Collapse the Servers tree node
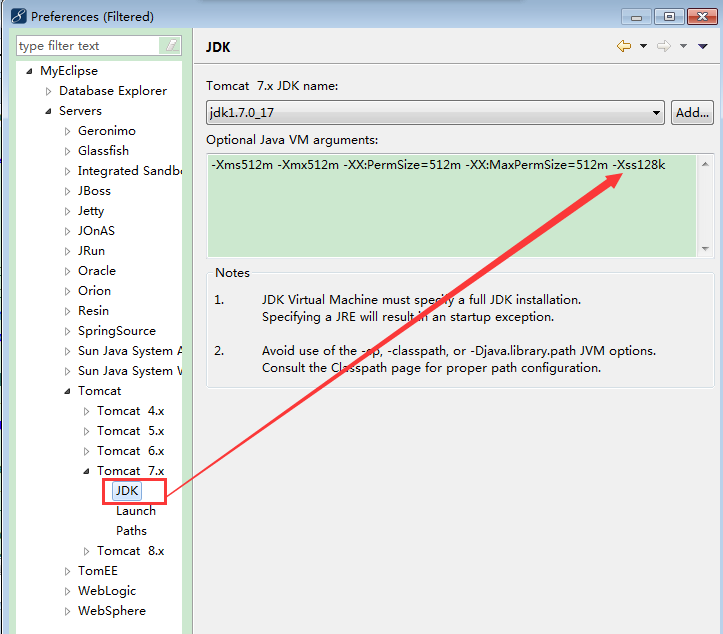This screenshot has width=723, height=634. (x=48, y=111)
